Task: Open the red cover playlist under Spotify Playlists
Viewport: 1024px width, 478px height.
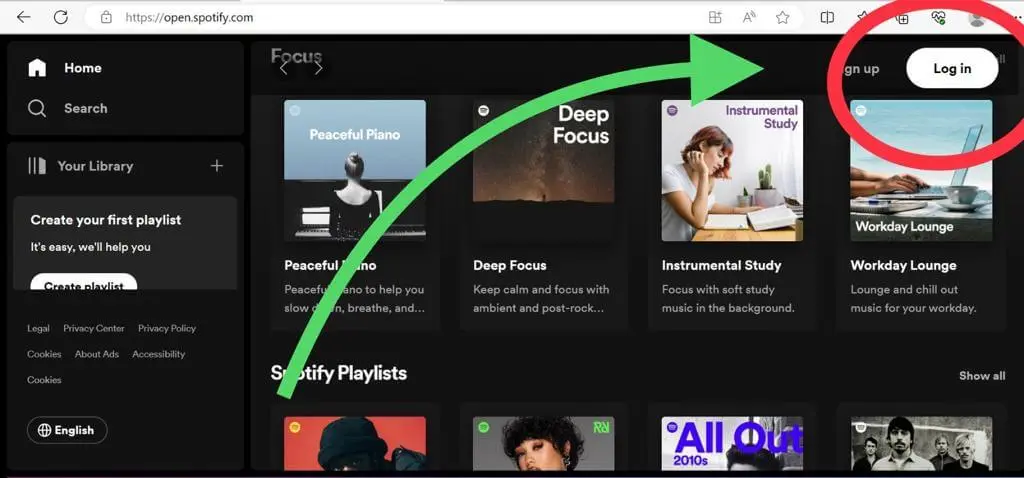Action: click(x=355, y=443)
